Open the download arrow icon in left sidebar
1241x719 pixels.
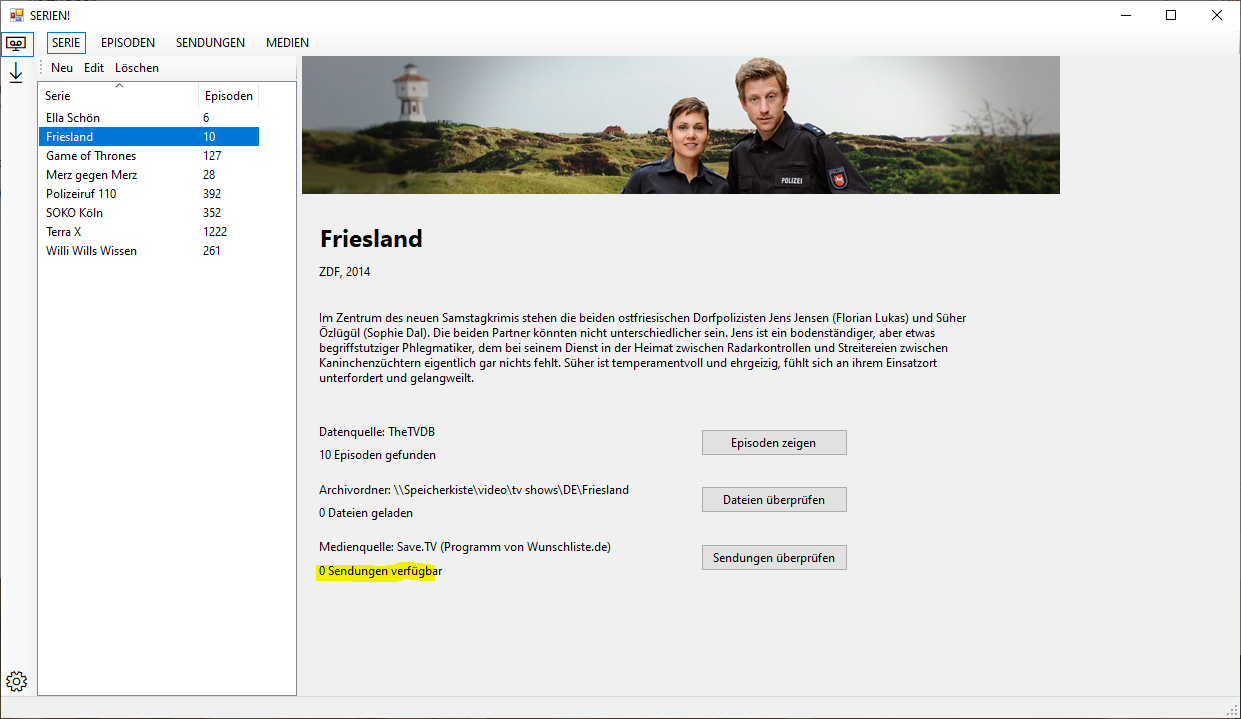click(x=15, y=73)
